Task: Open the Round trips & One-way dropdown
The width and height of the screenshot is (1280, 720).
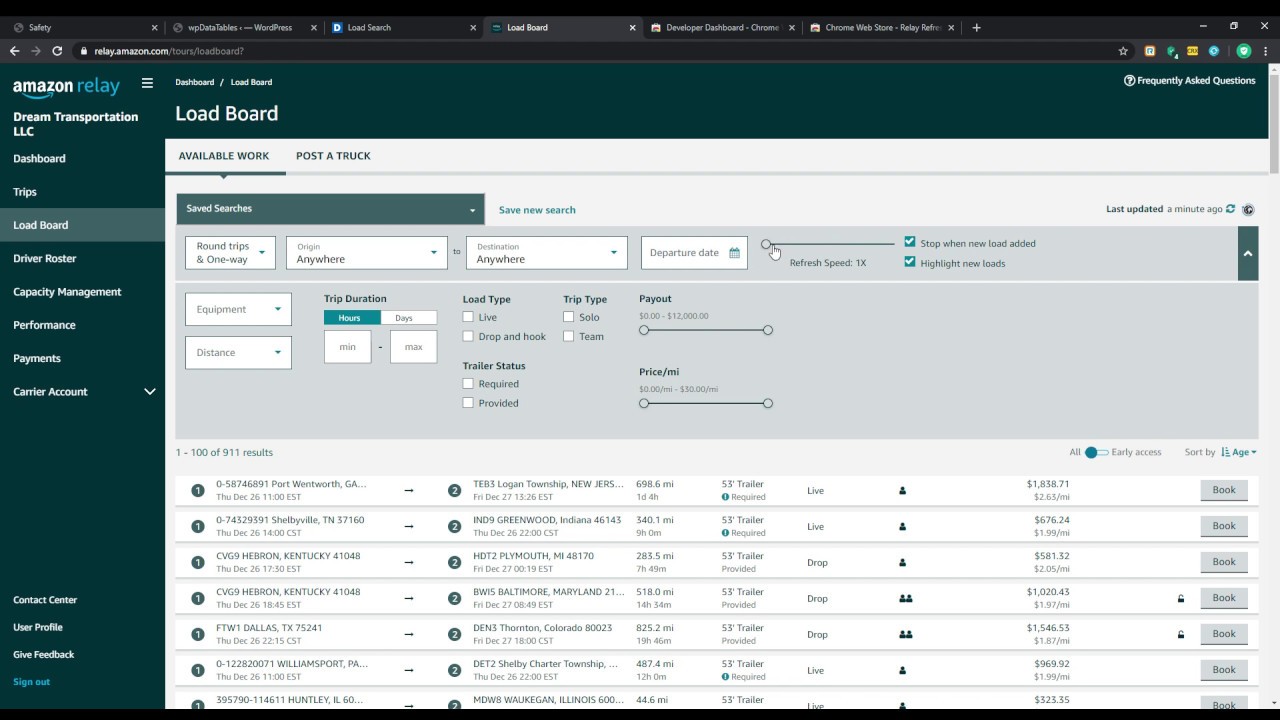Action: pyautogui.click(x=230, y=253)
